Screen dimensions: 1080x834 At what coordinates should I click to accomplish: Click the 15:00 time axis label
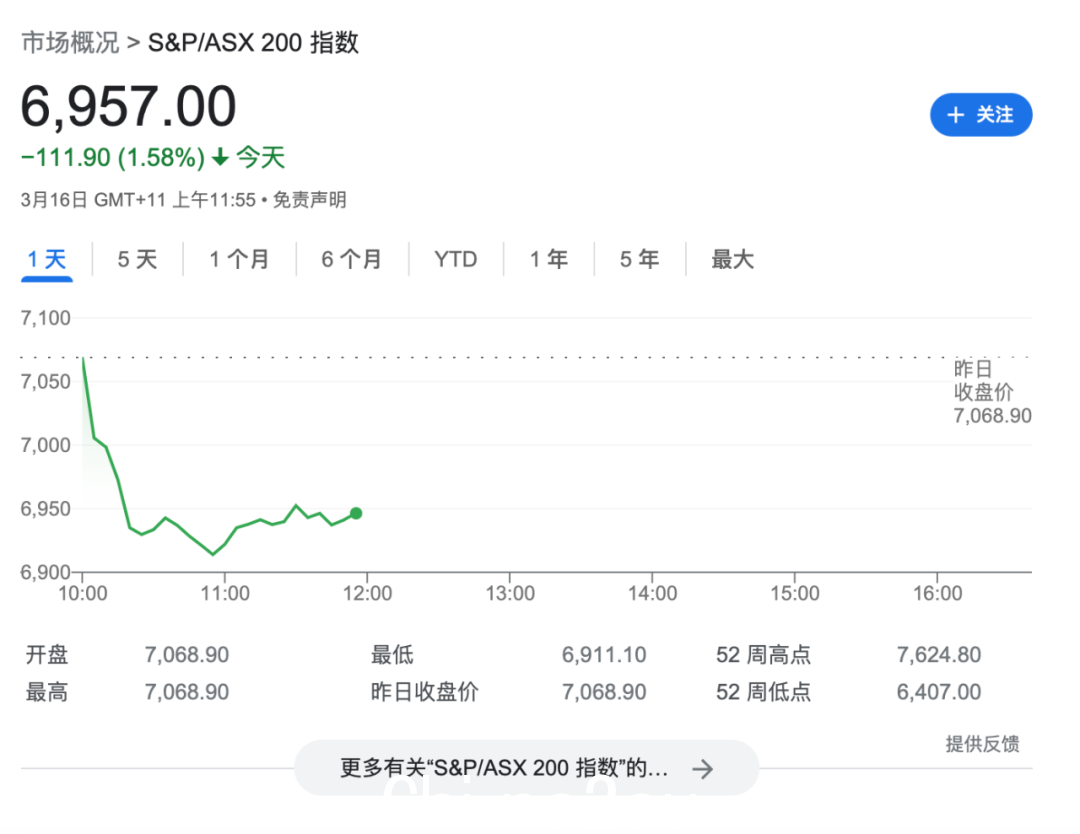coord(795,593)
